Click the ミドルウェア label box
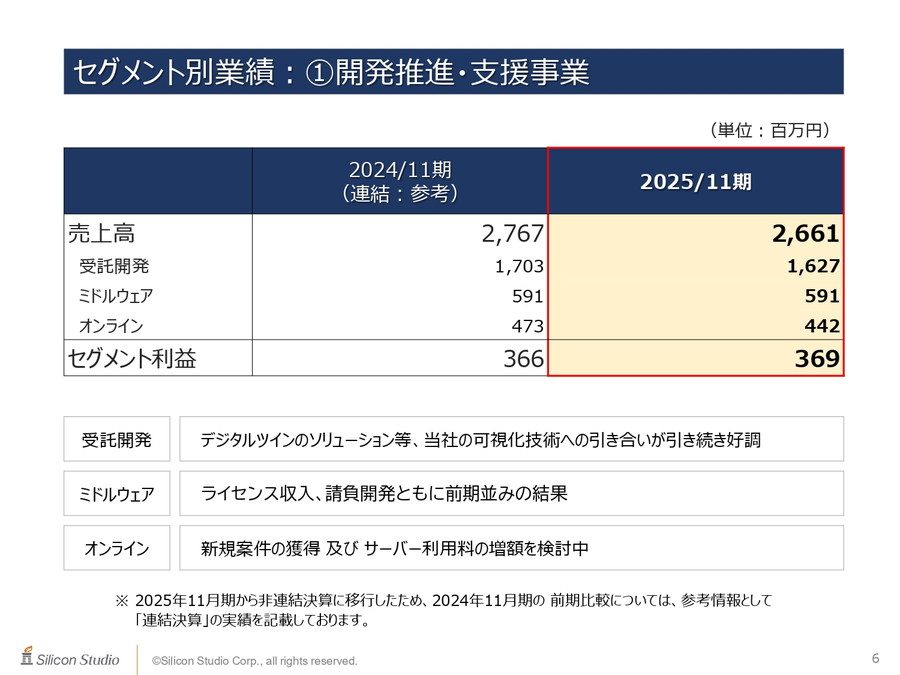Screen dimensions: 900x675 117,494
